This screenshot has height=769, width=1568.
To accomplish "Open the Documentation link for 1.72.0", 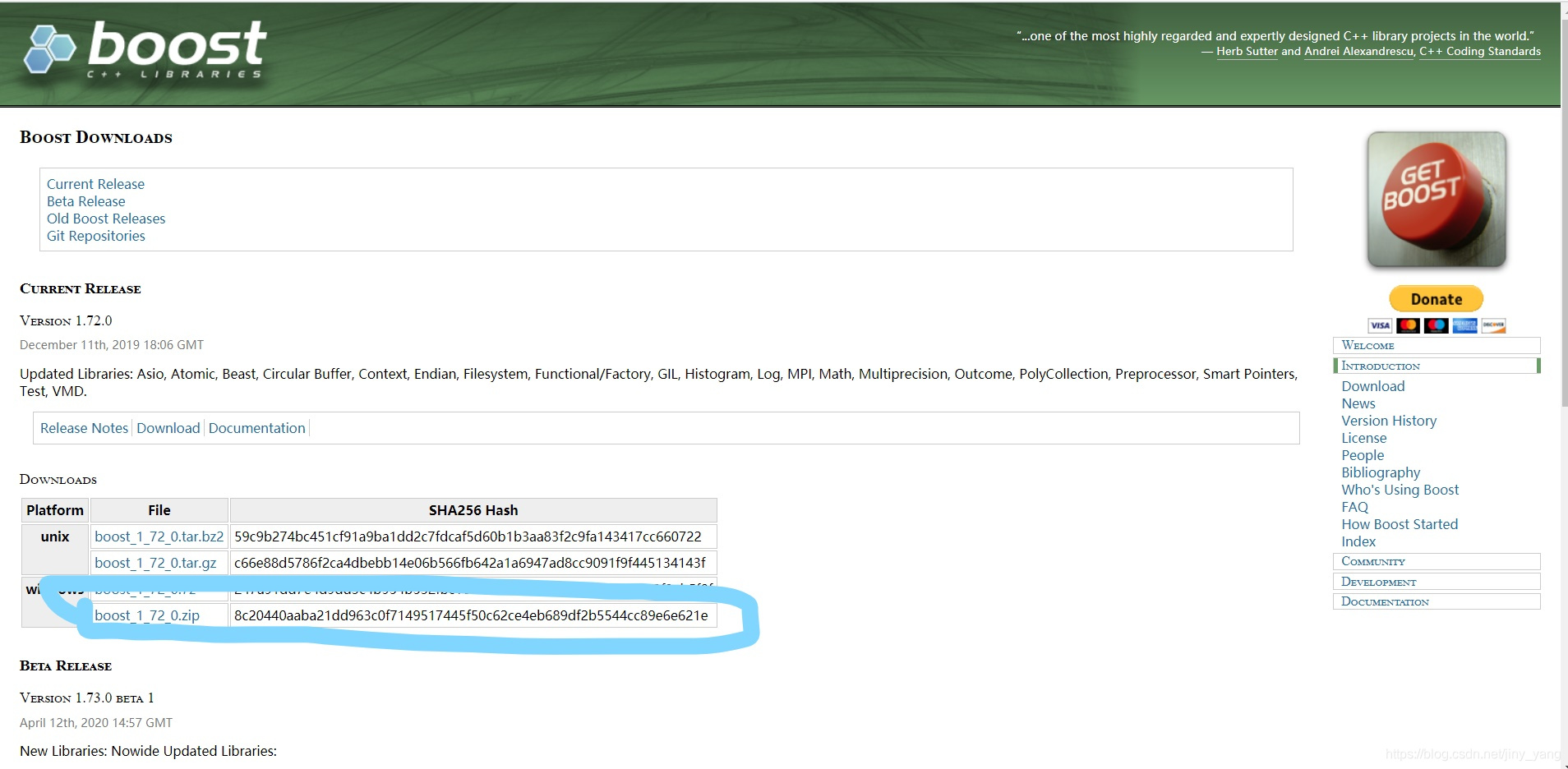I will point(257,428).
